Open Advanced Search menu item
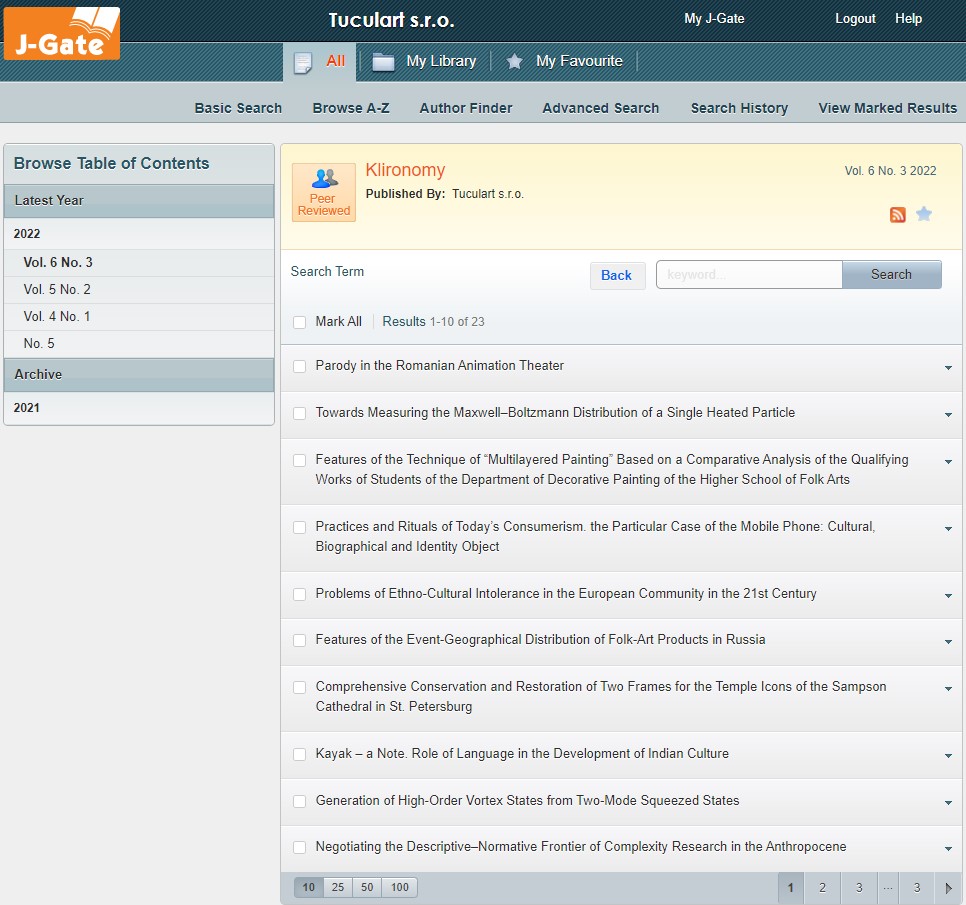This screenshot has height=905, width=966. click(600, 108)
